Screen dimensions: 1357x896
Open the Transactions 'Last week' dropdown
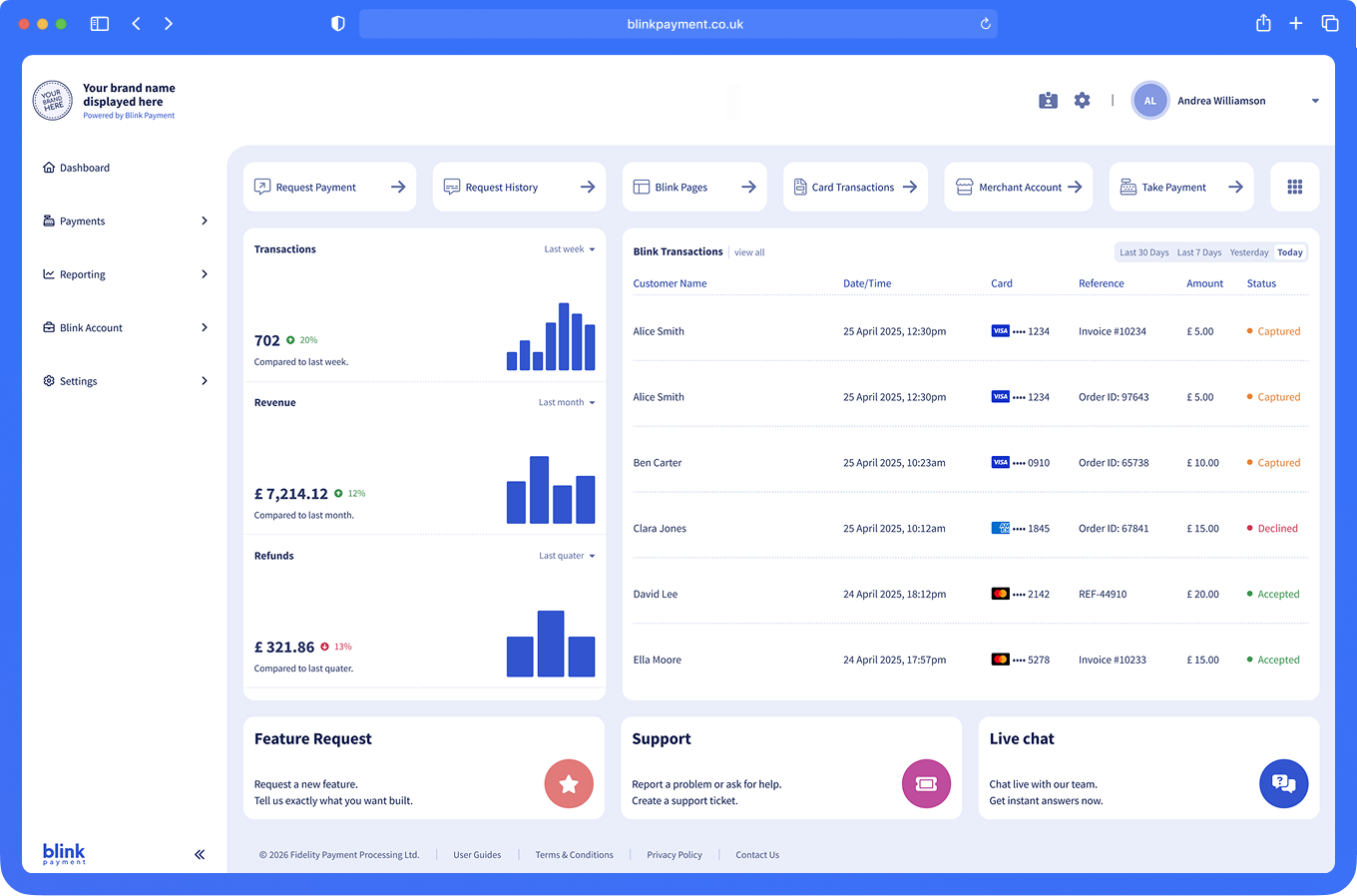(569, 249)
